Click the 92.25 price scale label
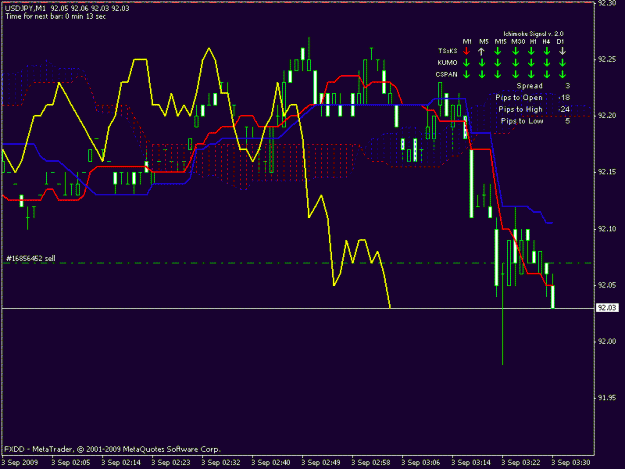This screenshot has width=625, height=469. 607,59
